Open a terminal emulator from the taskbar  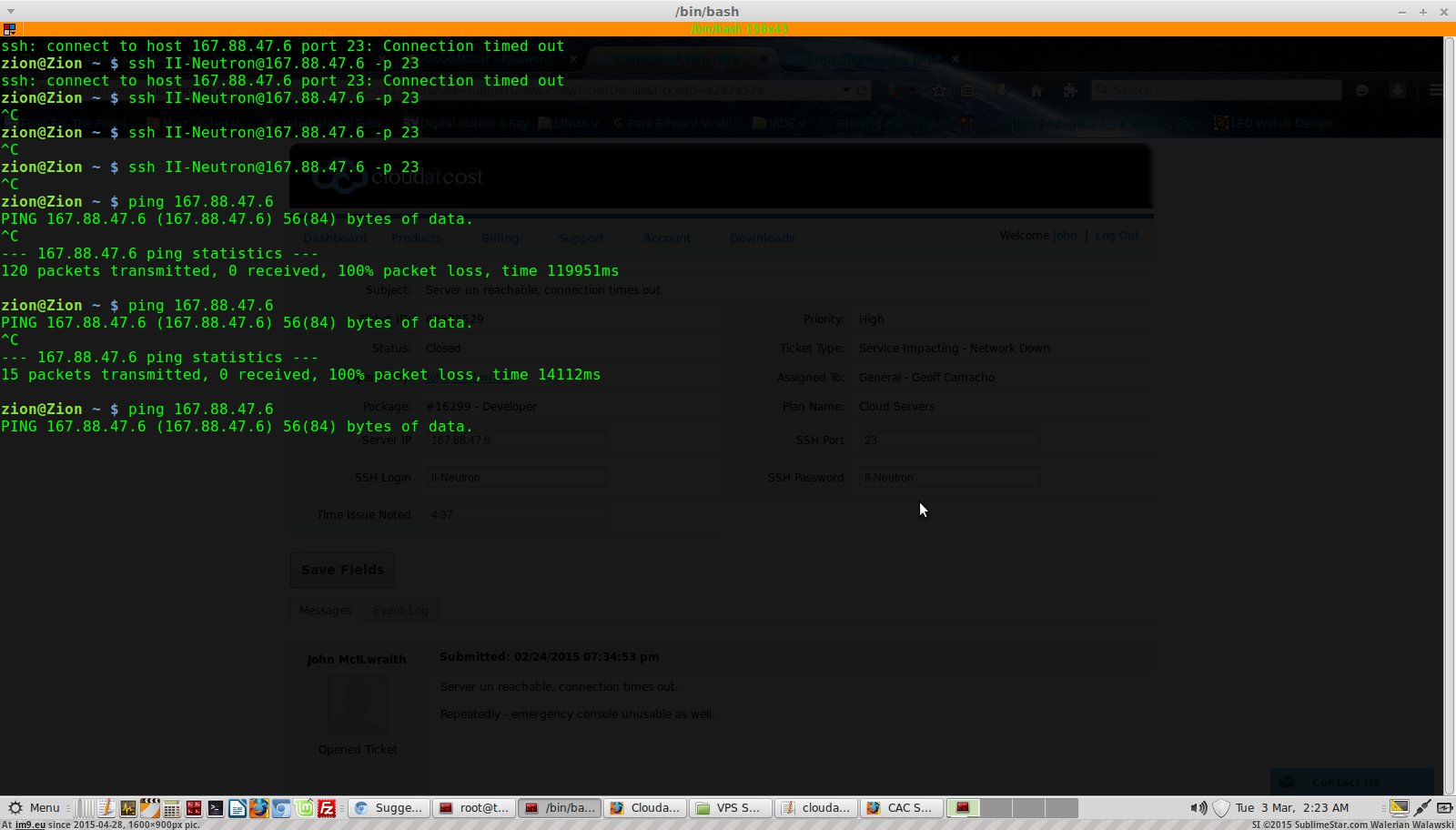pyautogui.click(x=215, y=807)
